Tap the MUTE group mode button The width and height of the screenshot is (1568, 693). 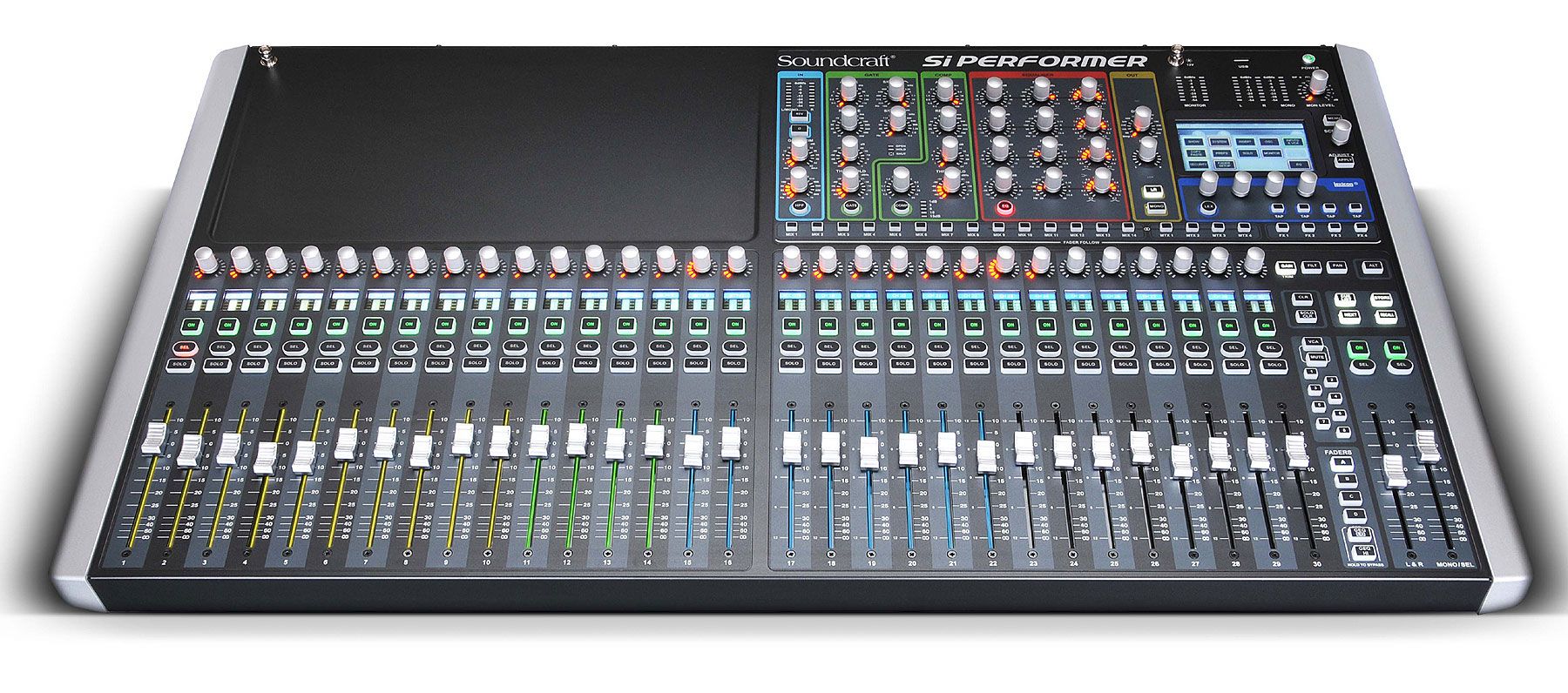pos(1316,358)
